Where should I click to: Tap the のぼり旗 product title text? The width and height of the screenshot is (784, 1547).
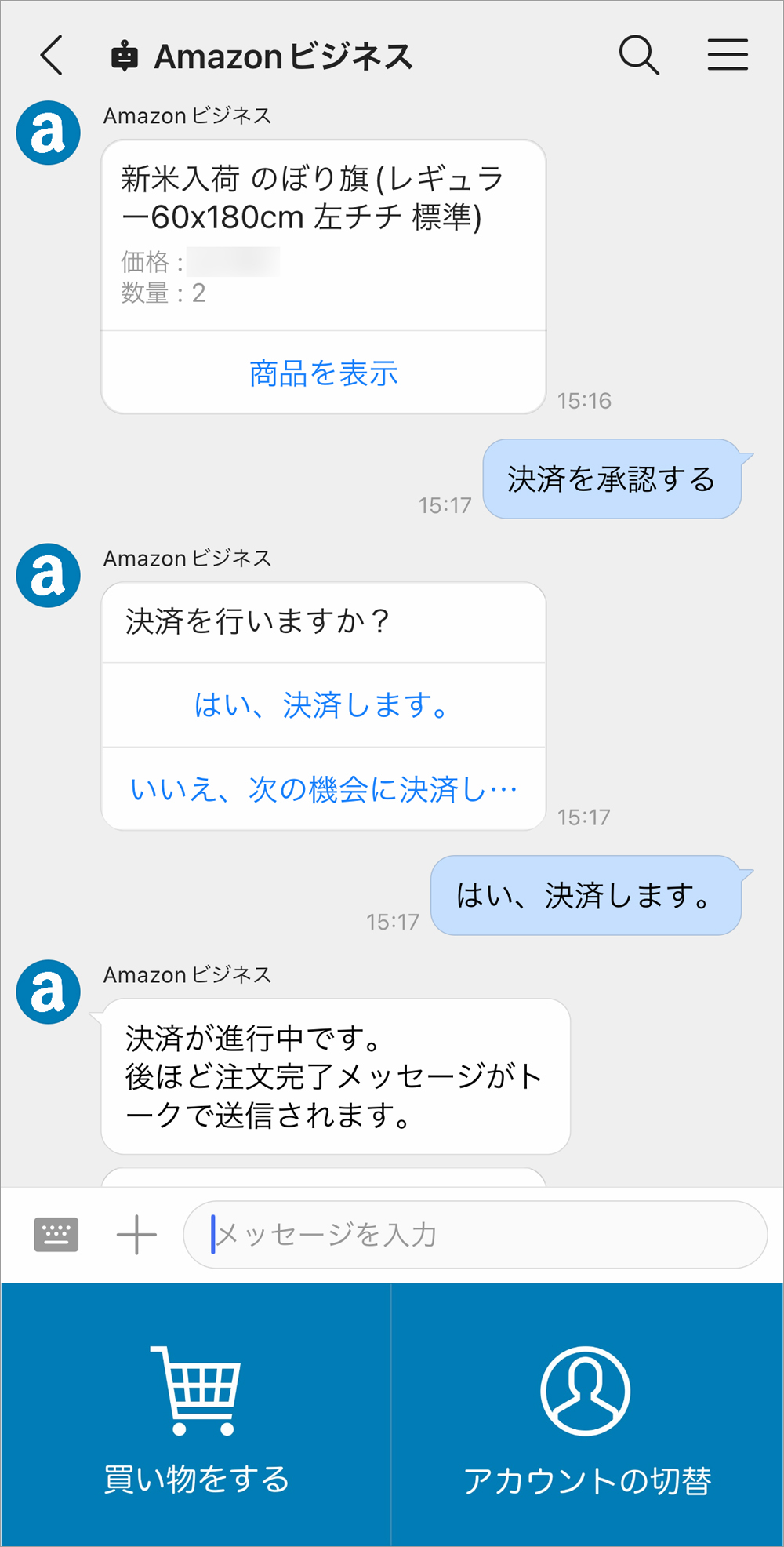pos(313,198)
